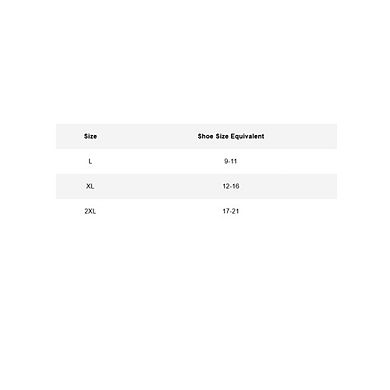Click the Size column header

pyautogui.click(x=90, y=136)
